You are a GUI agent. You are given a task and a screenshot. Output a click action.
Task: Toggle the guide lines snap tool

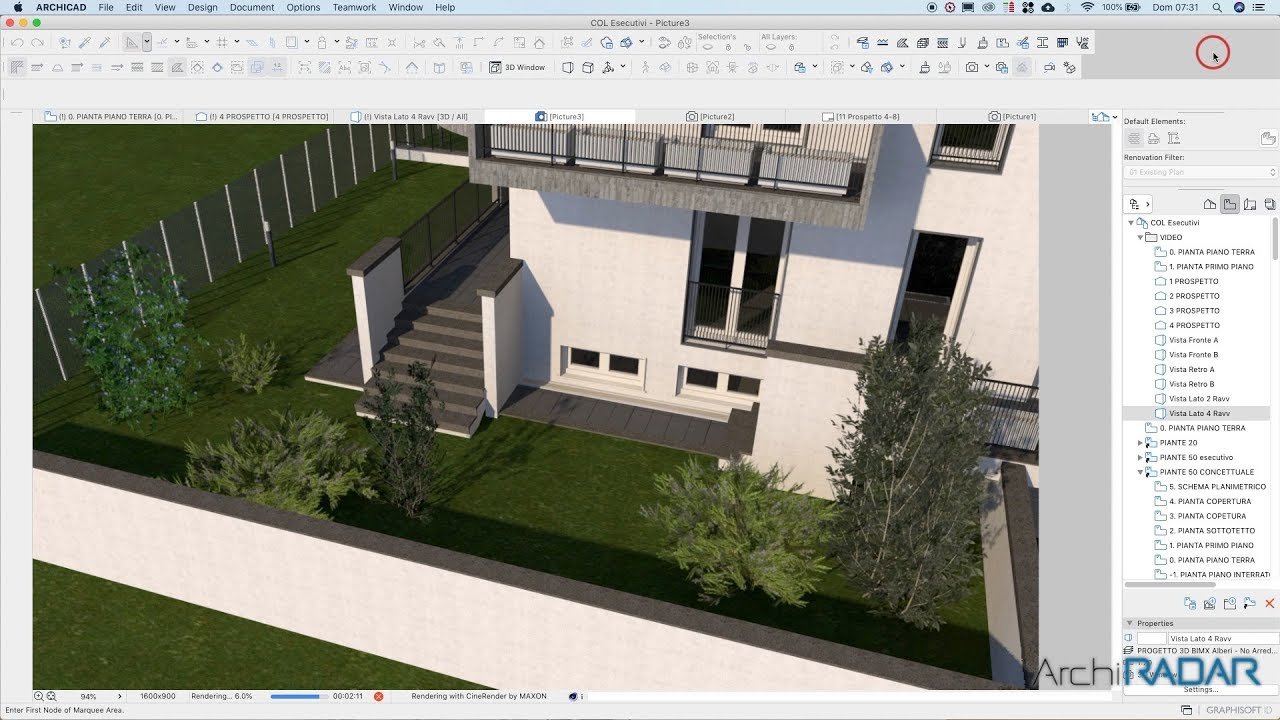pos(162,42)
